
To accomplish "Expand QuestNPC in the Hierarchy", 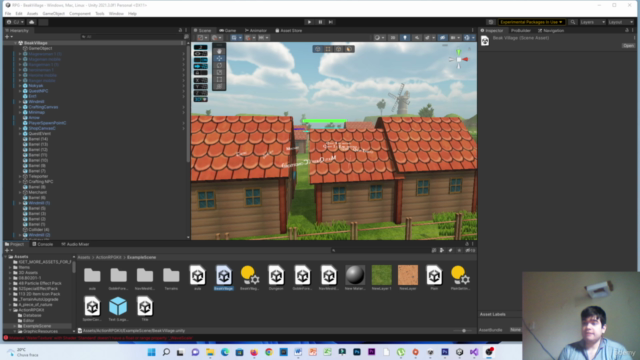I will coord(20,91).
